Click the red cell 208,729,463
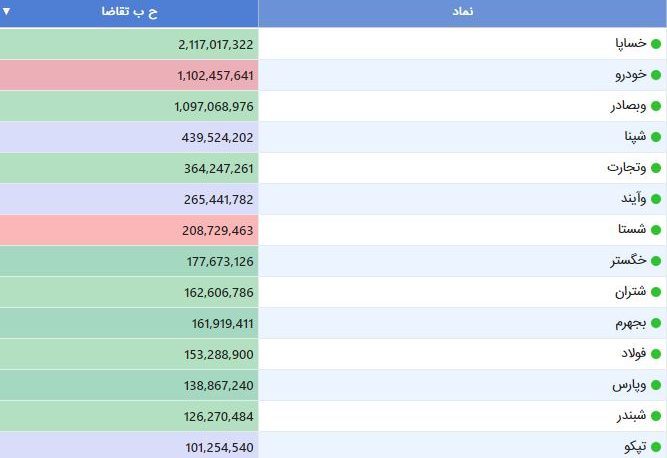Image resolution: width=667 pixels, height=458 pixels. coord(129,230)
